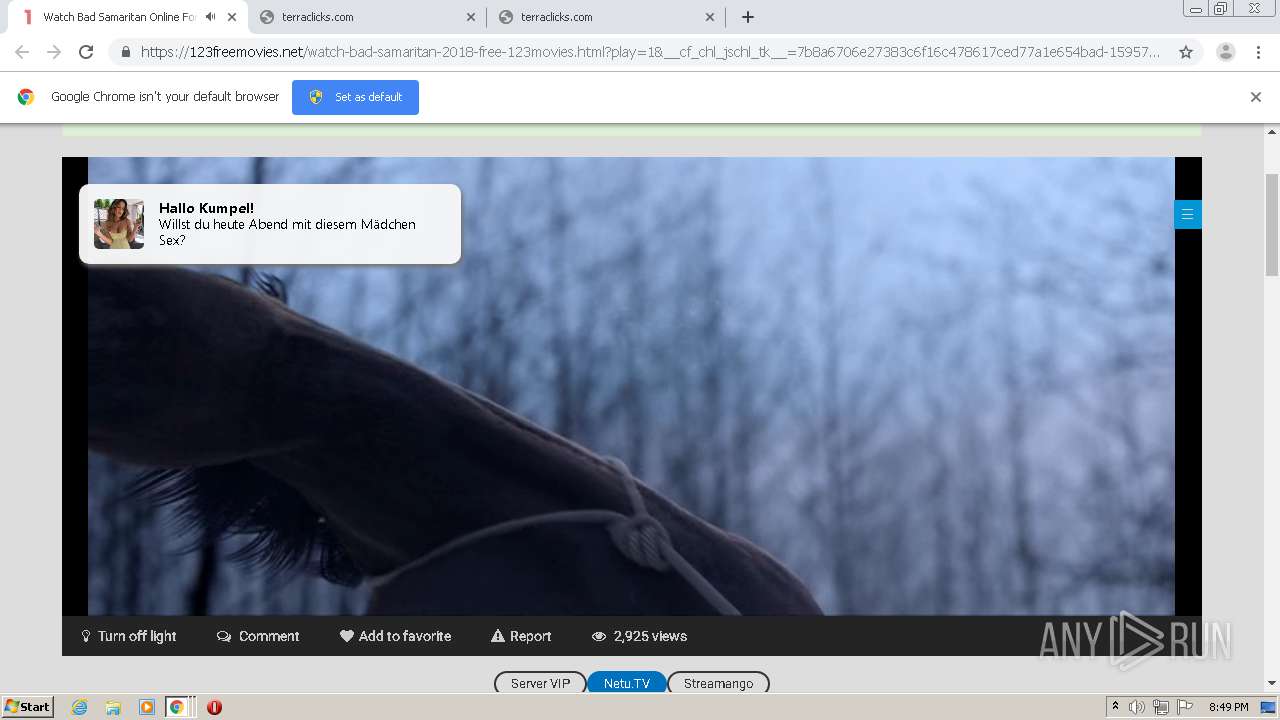Click the address bar URL
The width and height of the screenshot is (1280, 720).
tap(650, 52)
